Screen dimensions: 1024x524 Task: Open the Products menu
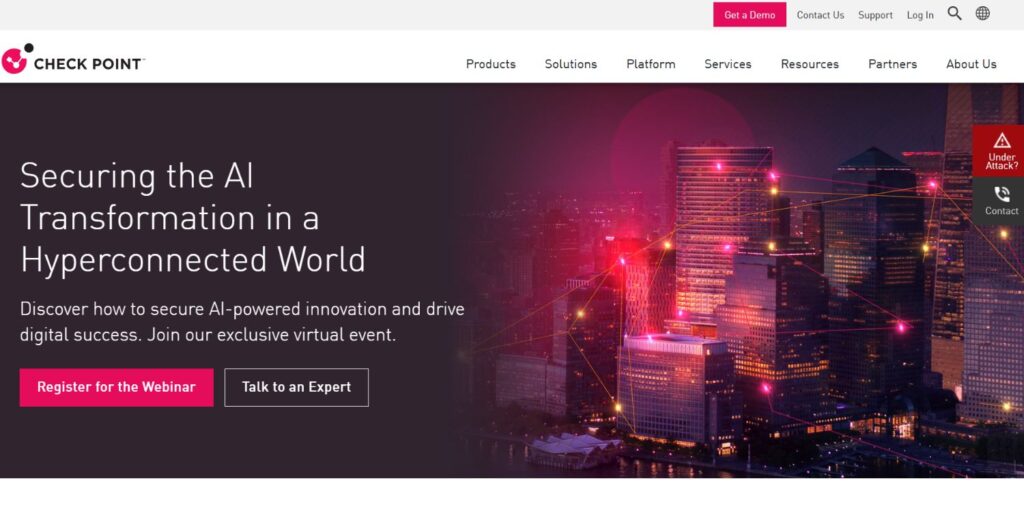coord(490,64)
